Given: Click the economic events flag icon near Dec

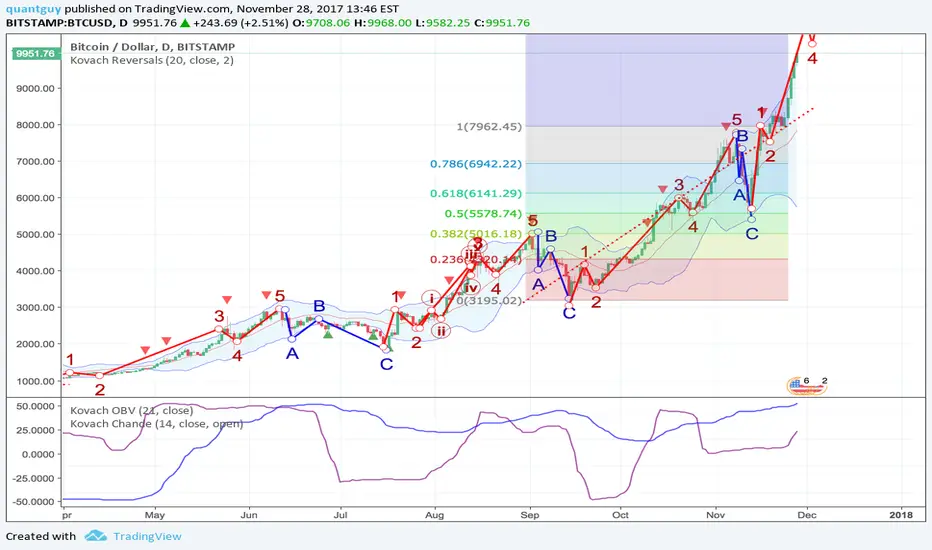Looking at the screenshot, I should (807, 386).
